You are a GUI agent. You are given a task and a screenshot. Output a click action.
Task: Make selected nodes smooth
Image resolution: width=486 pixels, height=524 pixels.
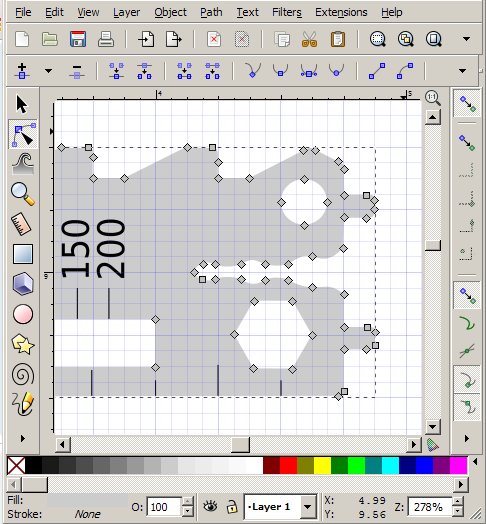coord(280,71)
